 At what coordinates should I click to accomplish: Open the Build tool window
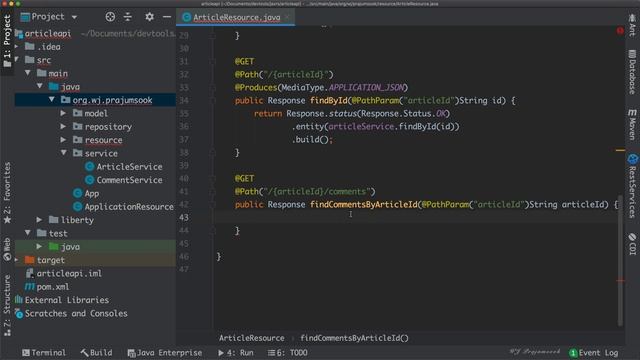96,353
